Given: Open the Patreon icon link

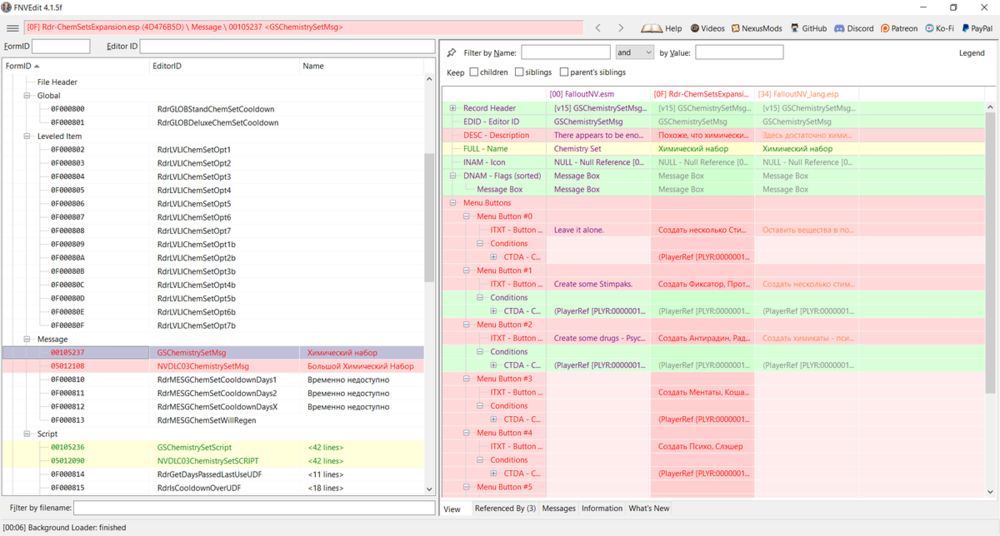Looking at the screenshot, I should coord(885,28).
